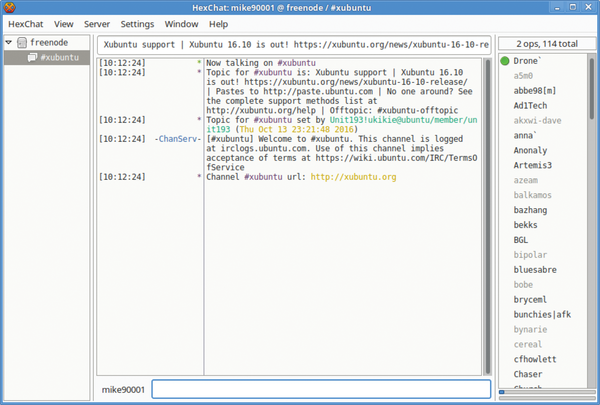This screenshot has height=405, width=600.
Task: Open the Settings menu
Action: click(x=137, y=24)
